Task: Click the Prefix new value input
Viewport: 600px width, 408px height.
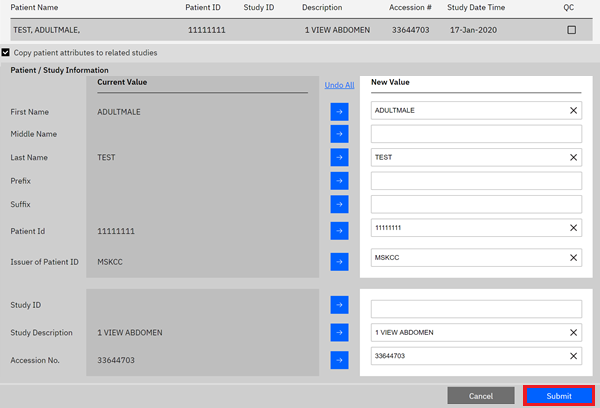Action: [475, 181]
